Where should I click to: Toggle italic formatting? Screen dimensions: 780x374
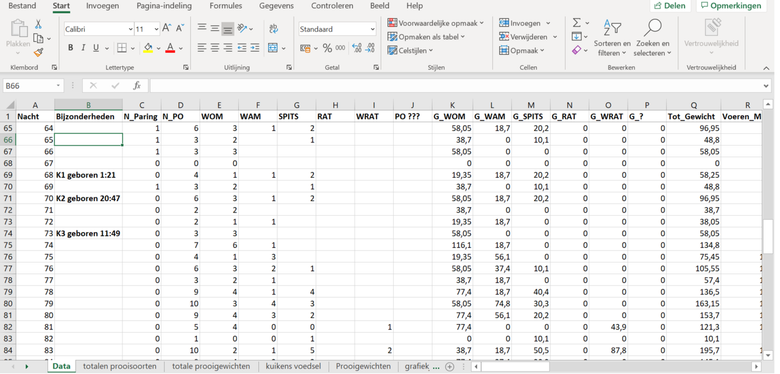[x=83, y=48]
